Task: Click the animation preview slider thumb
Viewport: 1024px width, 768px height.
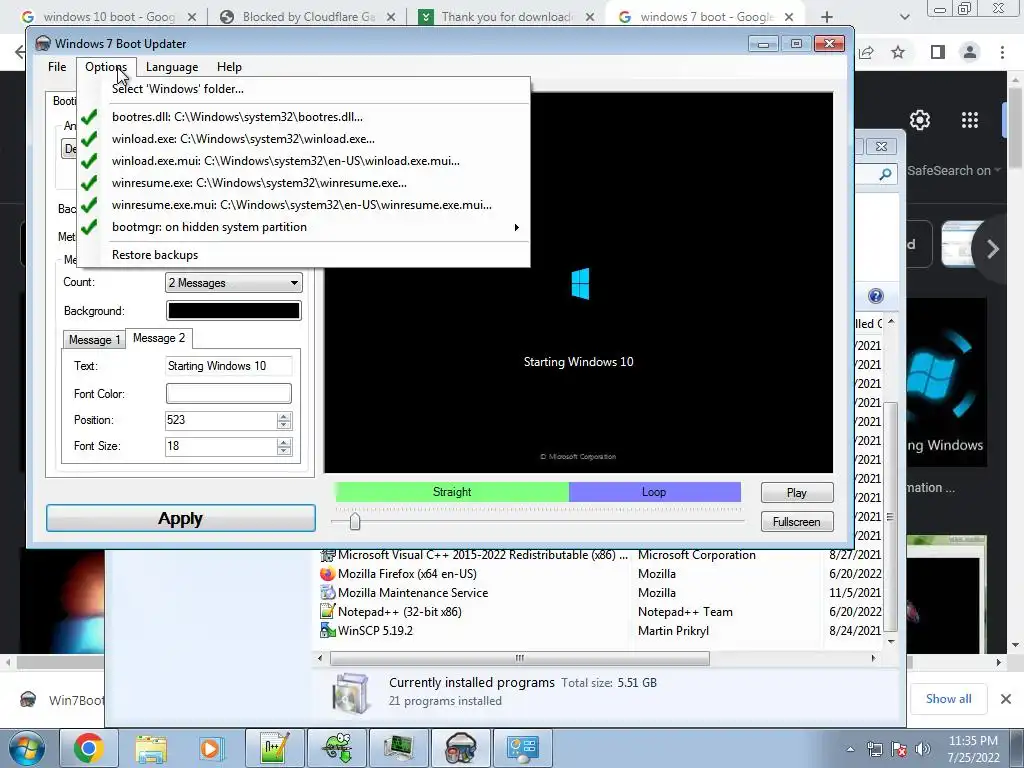Action: click(355, 521)
